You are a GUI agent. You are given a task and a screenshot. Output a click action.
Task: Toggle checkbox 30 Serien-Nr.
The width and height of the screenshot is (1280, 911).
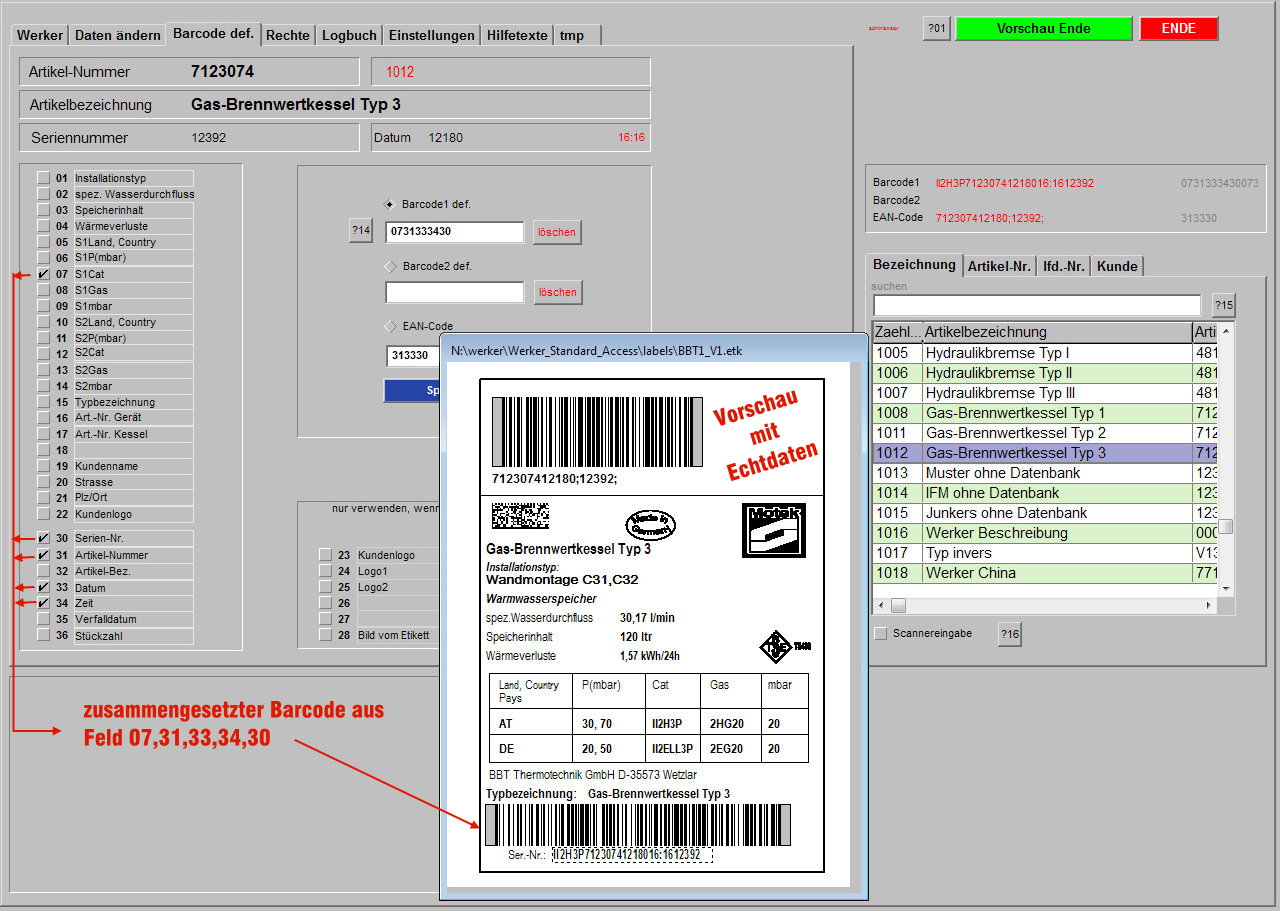(43, 538)
